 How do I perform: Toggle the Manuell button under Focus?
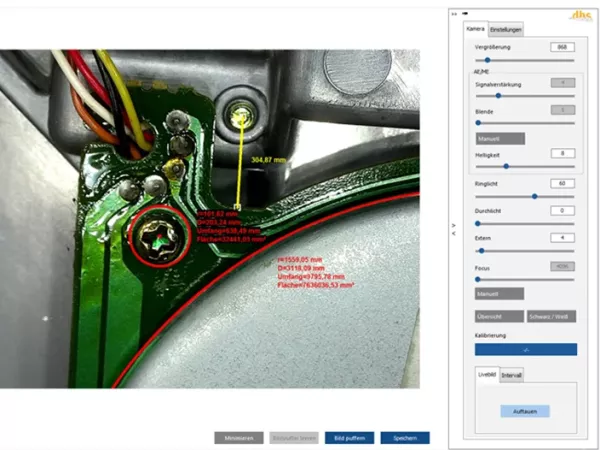click(499, 293)
